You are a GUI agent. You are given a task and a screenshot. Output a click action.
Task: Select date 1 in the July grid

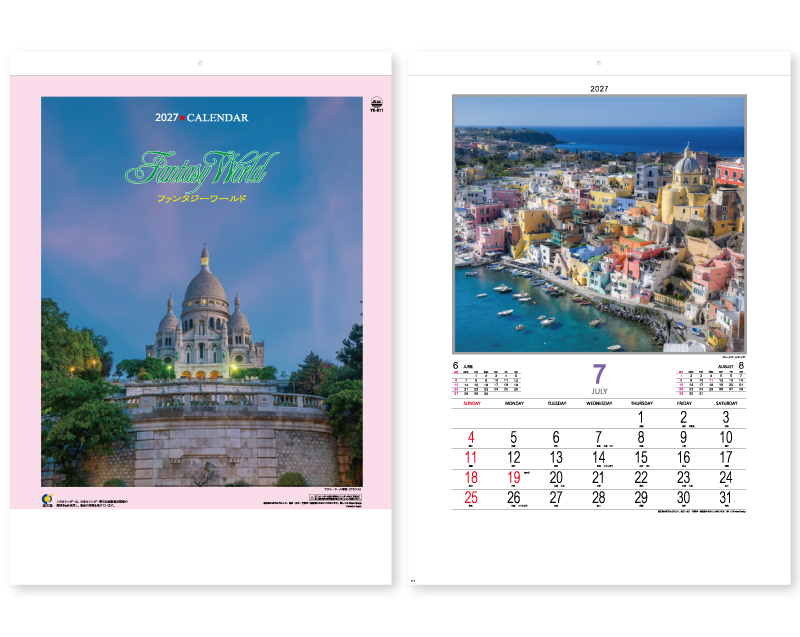tap(641, 418)
